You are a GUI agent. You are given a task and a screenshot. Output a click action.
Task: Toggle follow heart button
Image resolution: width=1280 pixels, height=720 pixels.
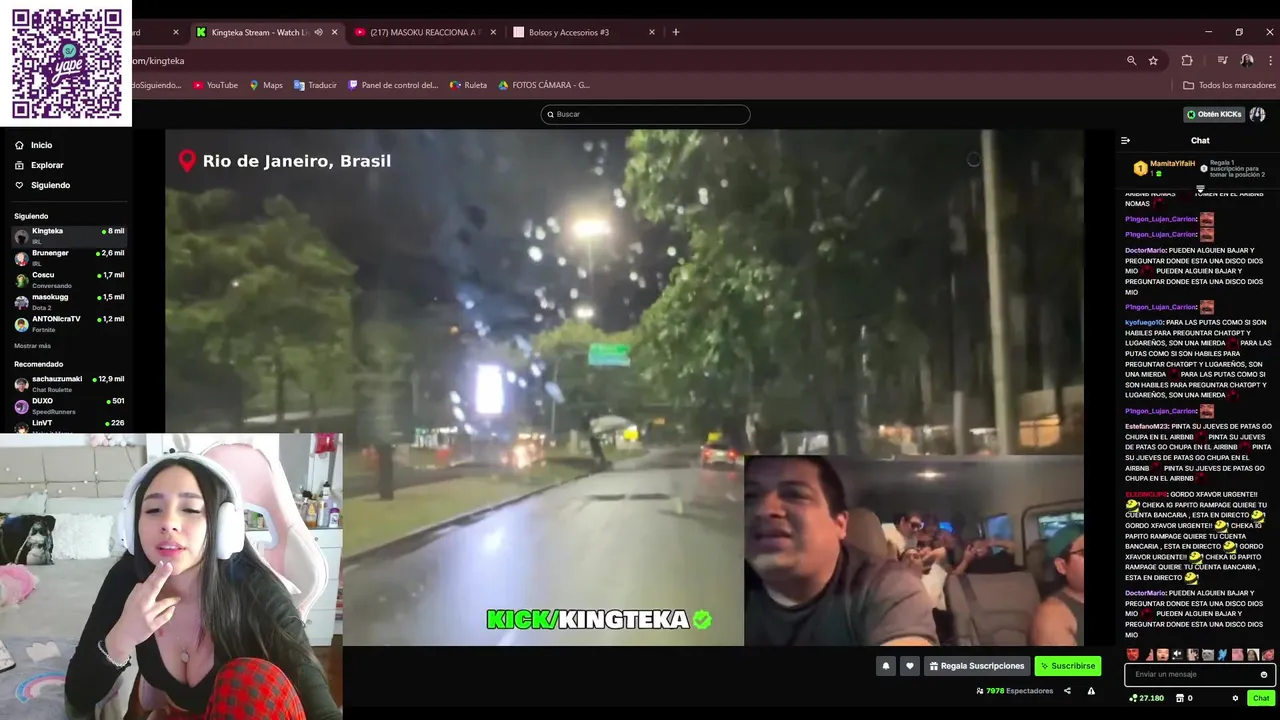pos(909,666)
